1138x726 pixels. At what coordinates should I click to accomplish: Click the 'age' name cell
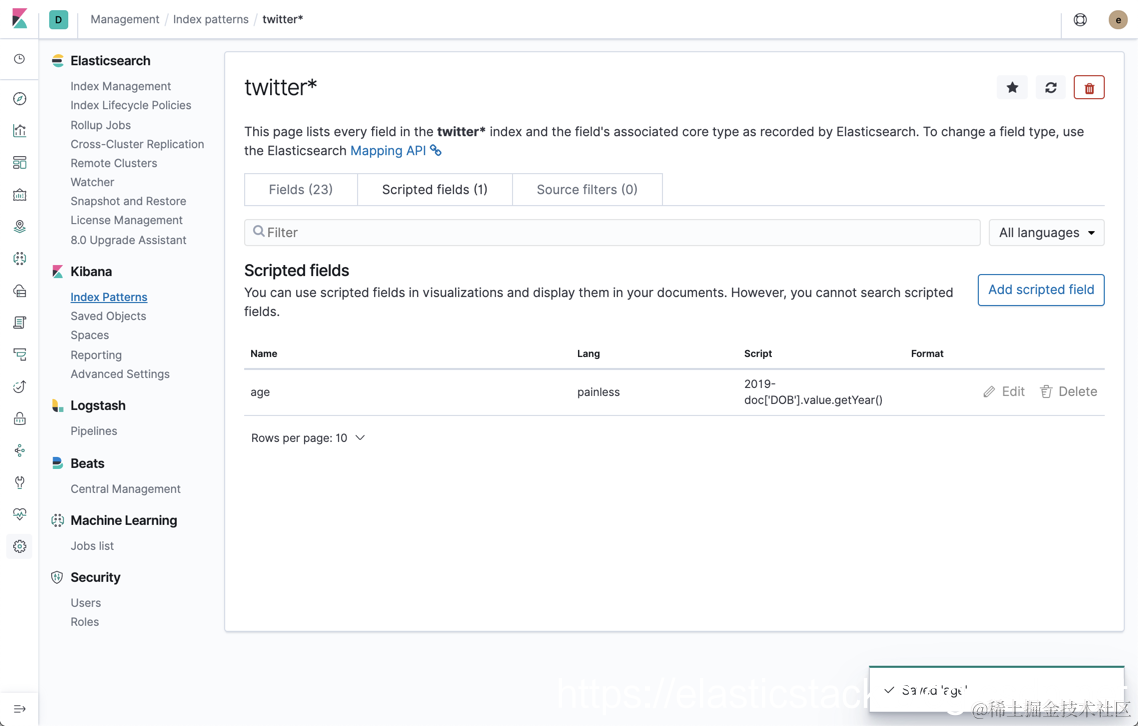260,392
